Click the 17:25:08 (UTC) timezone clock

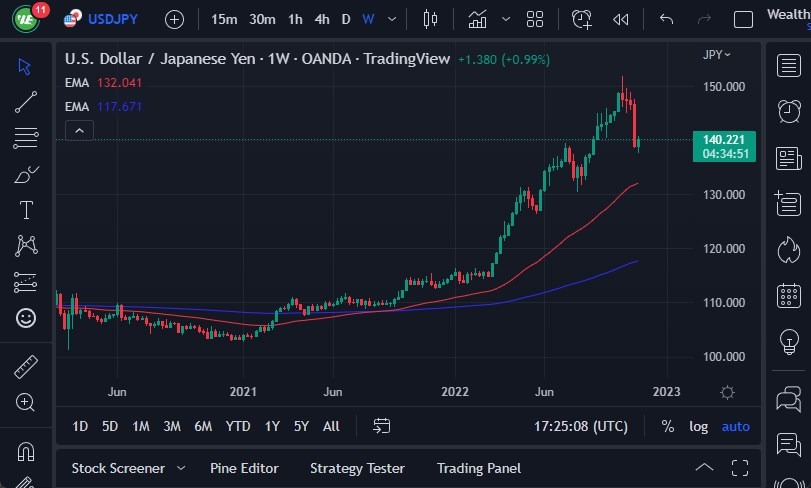tap(581, 426)
